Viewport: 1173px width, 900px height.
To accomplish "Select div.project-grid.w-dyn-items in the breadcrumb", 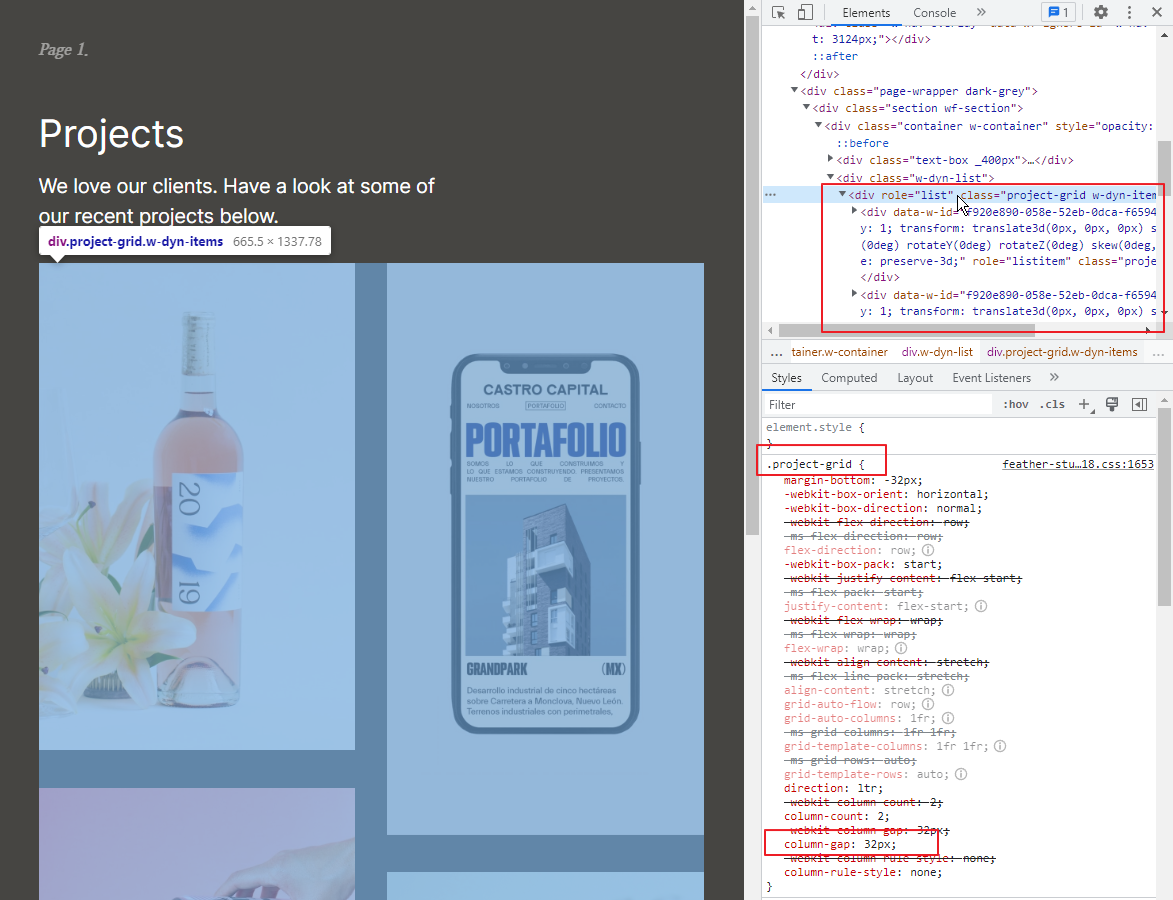I will pyautogui.click(x=1062, y=352).
